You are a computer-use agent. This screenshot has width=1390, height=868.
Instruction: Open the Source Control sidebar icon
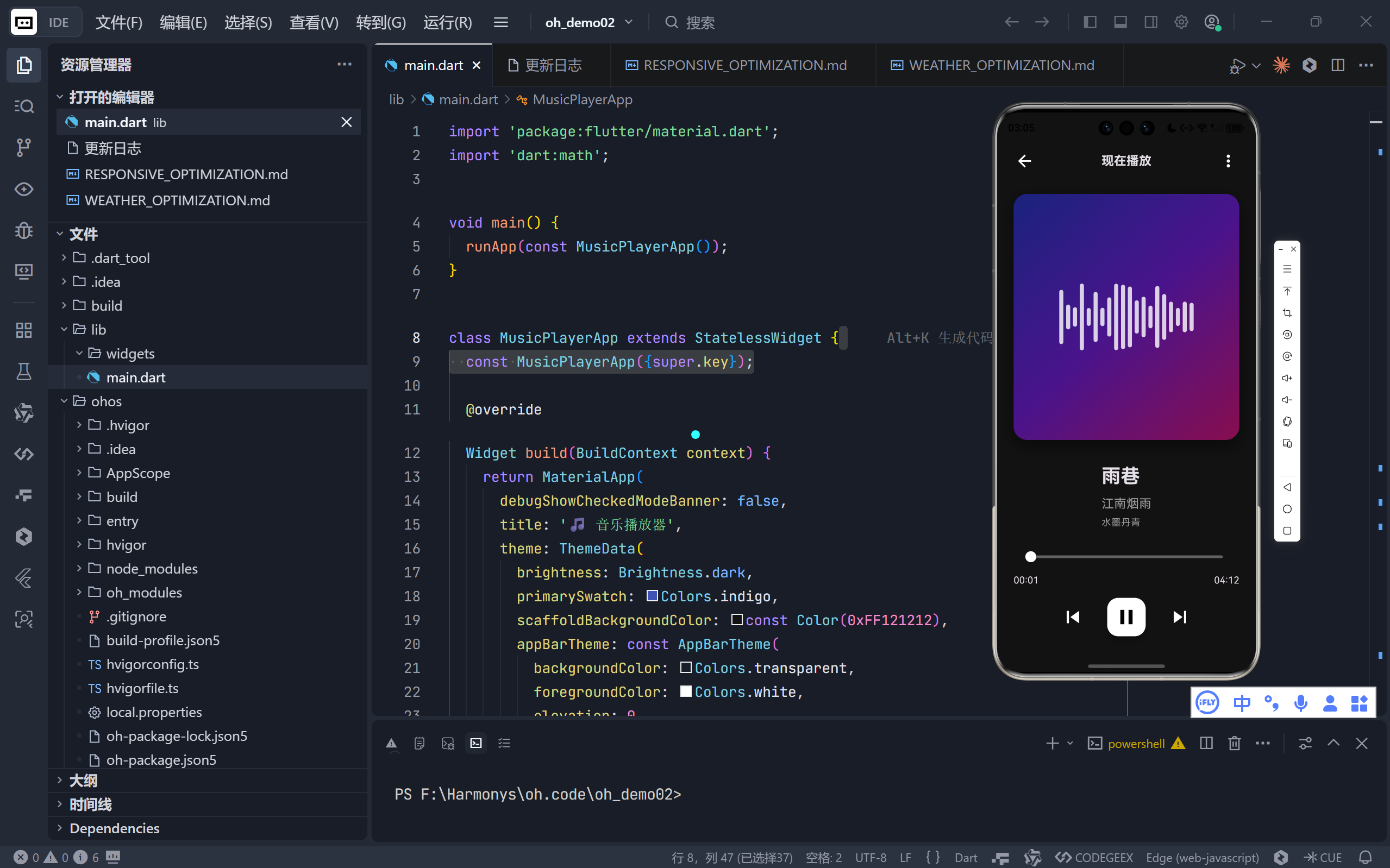(x=23, y=148)
